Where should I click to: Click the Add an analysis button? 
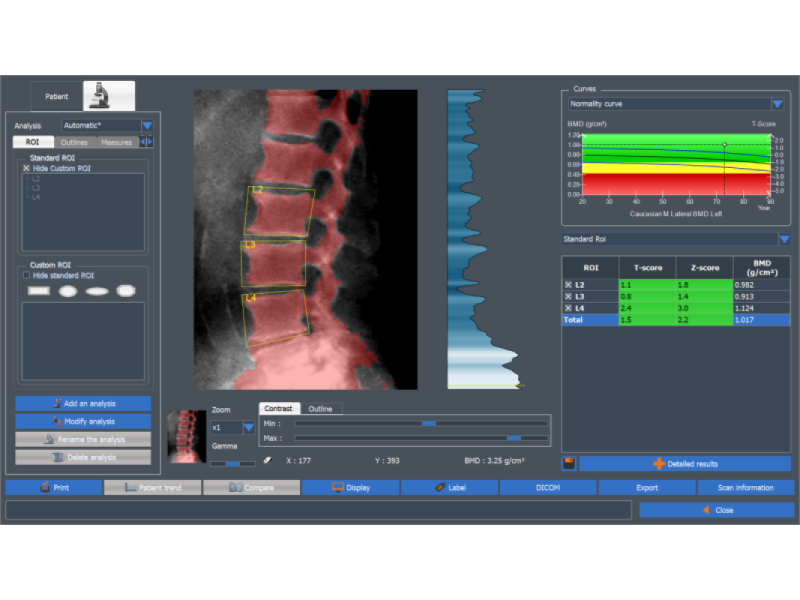coord(83,403)
